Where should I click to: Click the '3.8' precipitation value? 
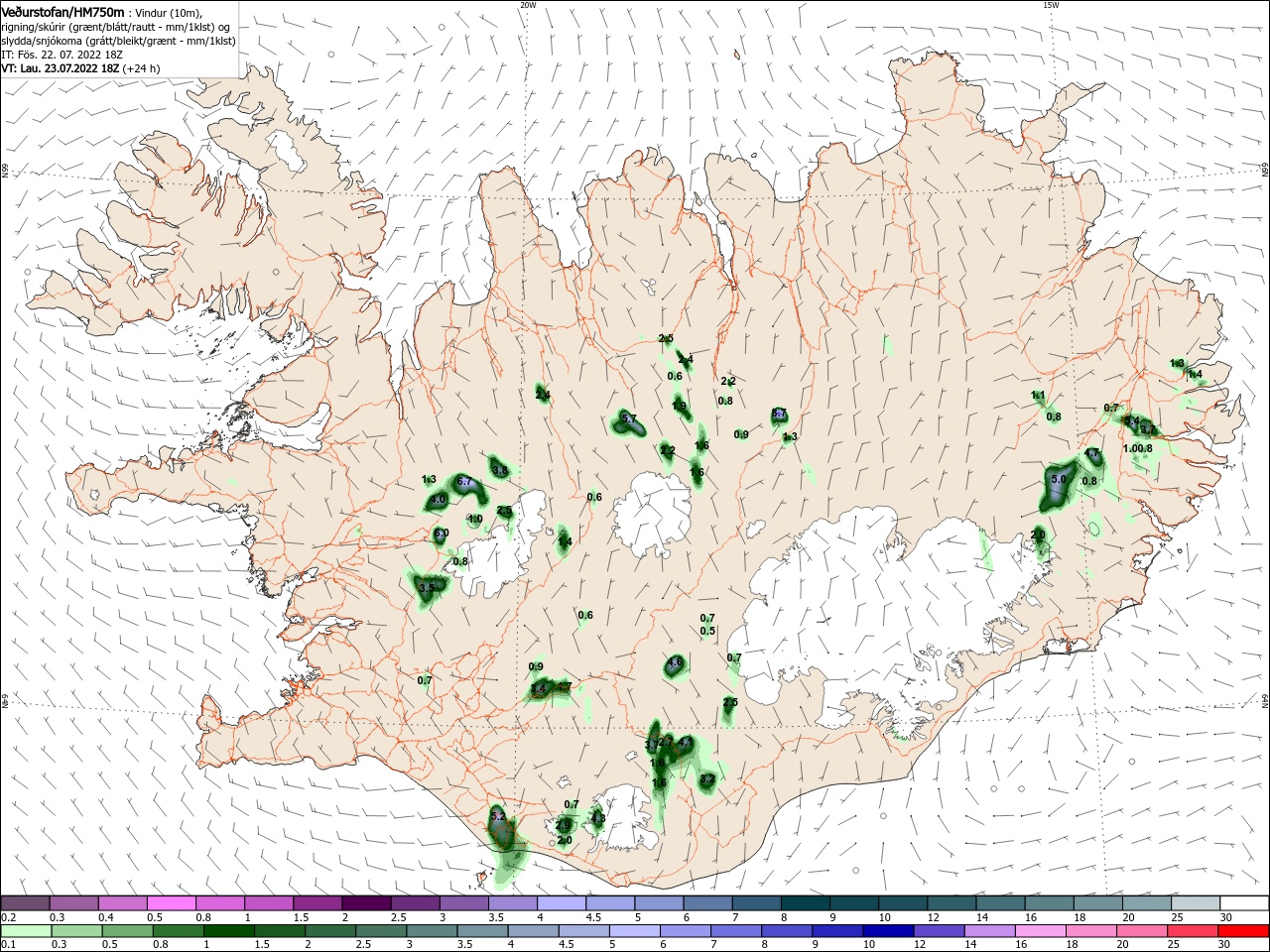pyautogui.click(x=500, y=471)
